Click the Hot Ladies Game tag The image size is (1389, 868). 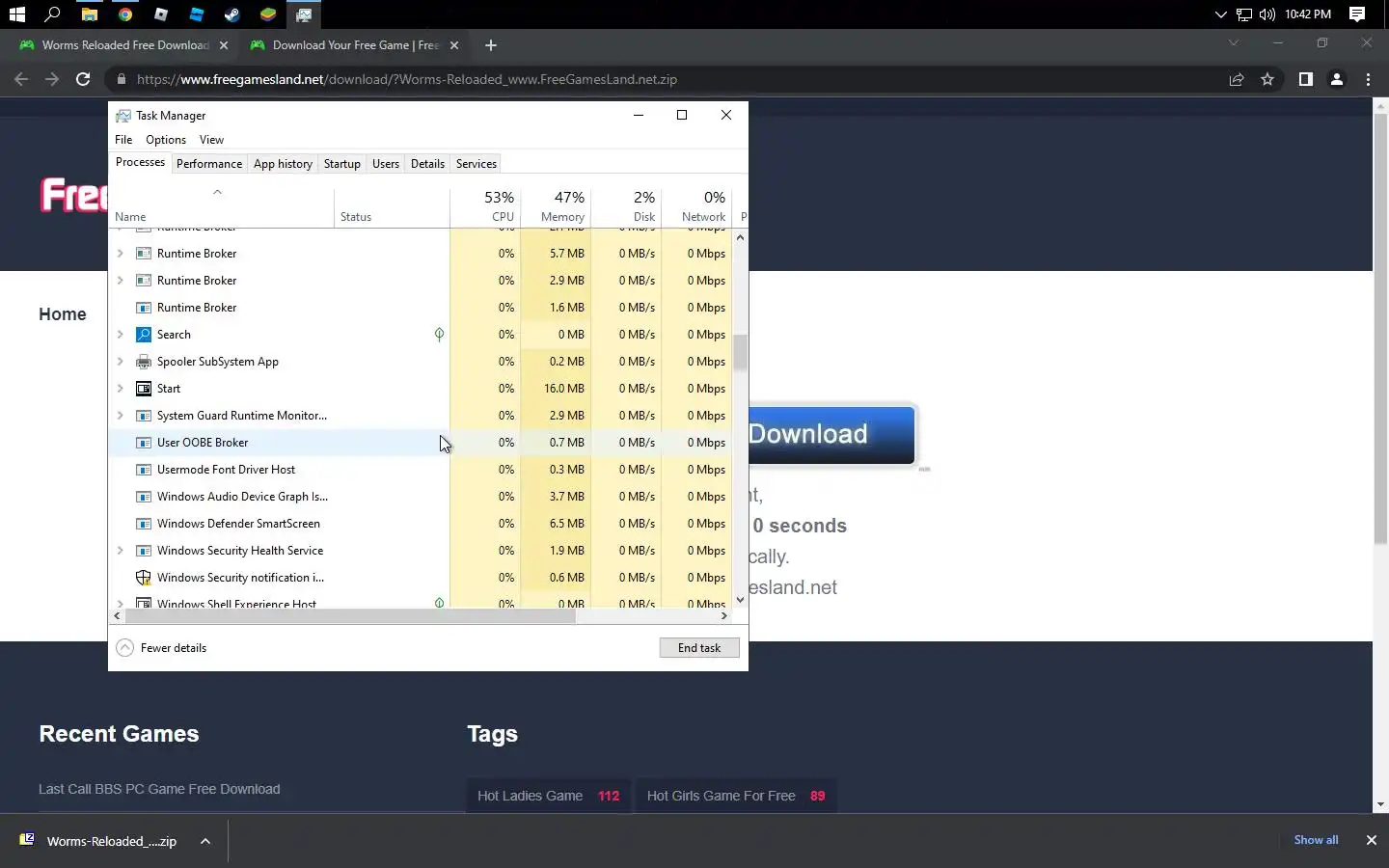tap(549, 796)
